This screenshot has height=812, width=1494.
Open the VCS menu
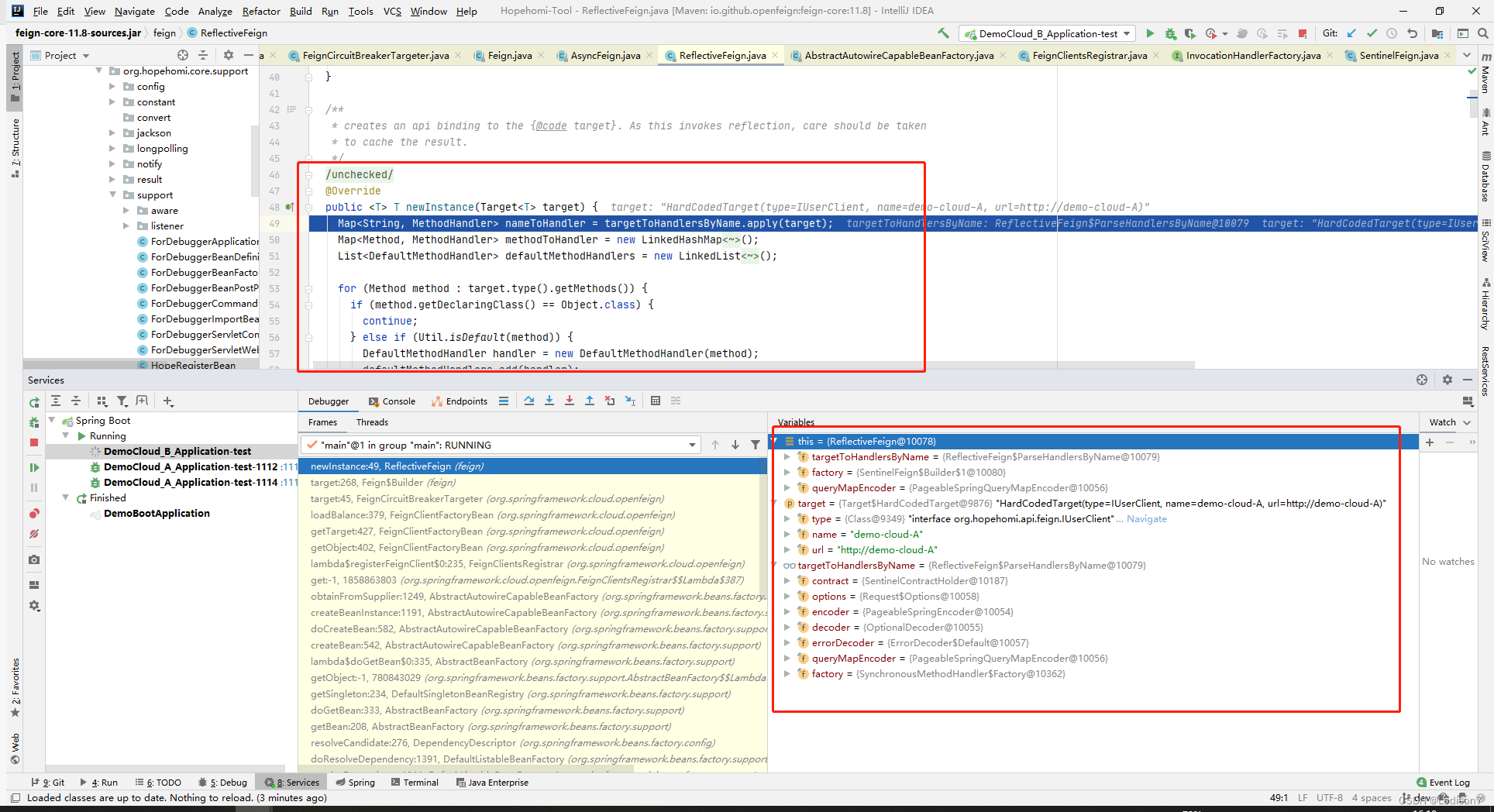pyautogui.click(x=392, y=11)
